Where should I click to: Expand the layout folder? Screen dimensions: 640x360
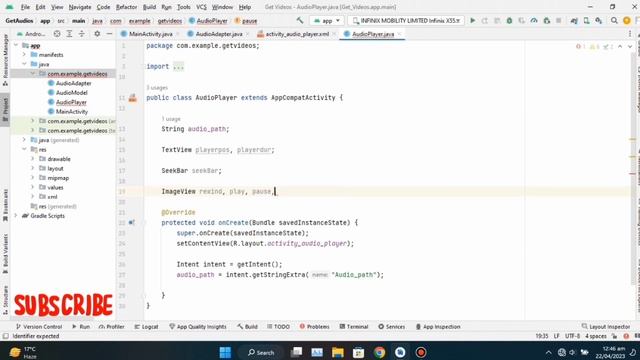[x=33, y=168]
